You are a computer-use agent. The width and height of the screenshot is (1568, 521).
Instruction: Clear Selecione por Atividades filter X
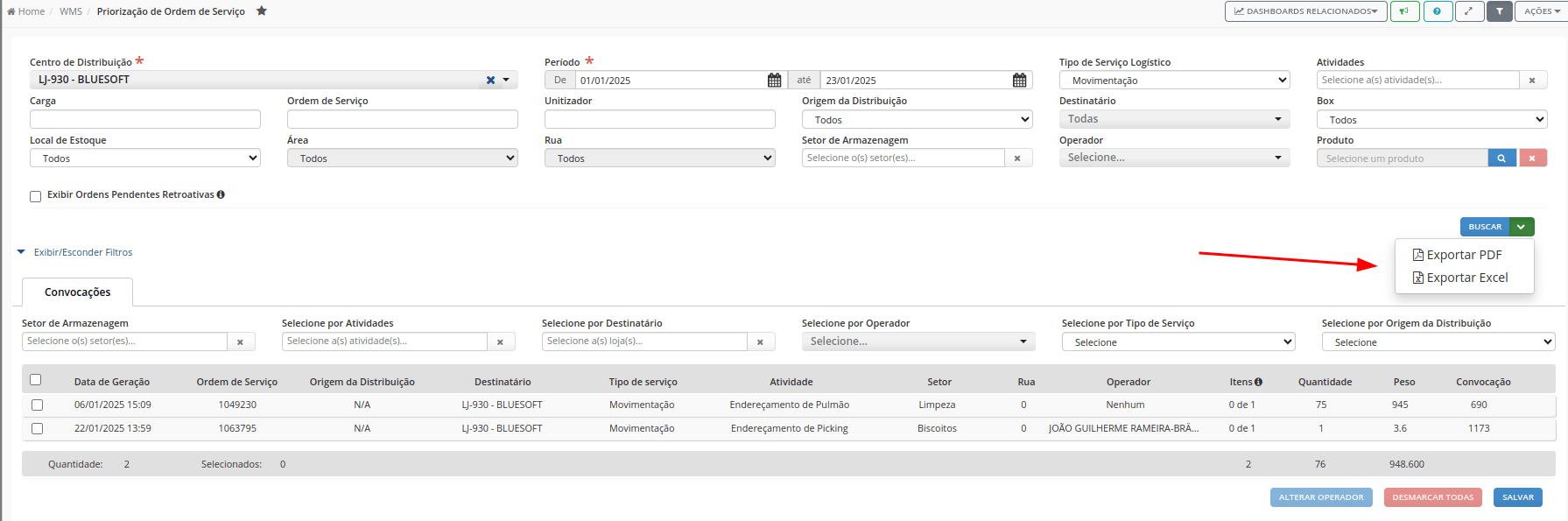click(x=500, y=341)
